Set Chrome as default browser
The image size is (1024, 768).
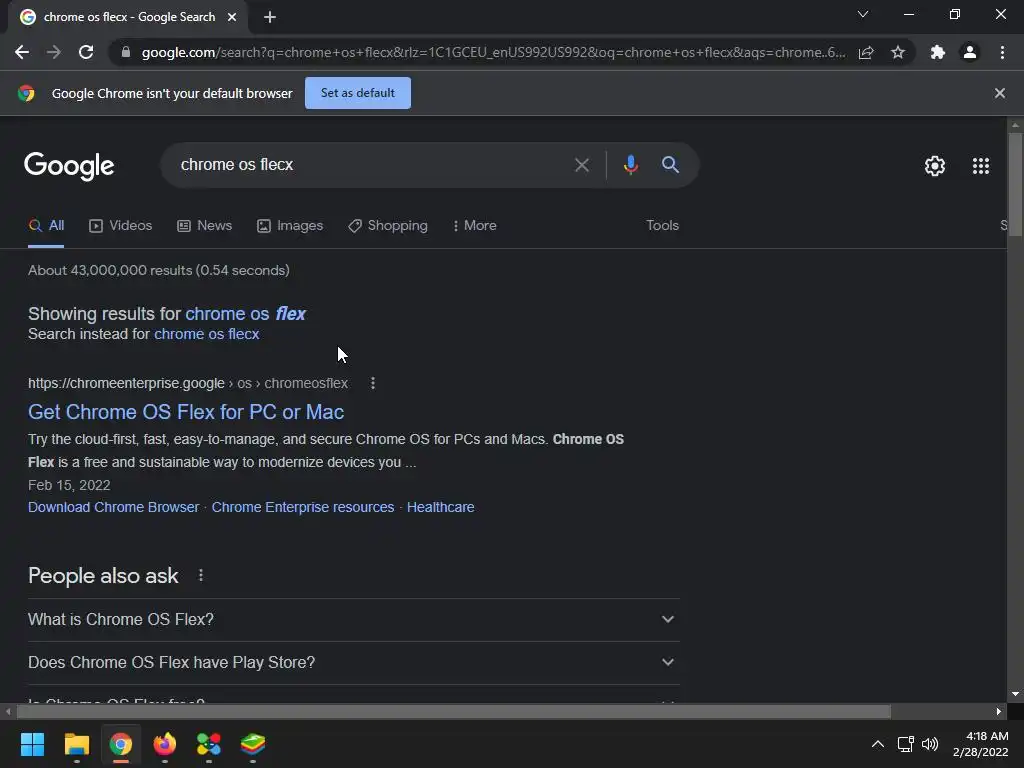click(358, 93)
